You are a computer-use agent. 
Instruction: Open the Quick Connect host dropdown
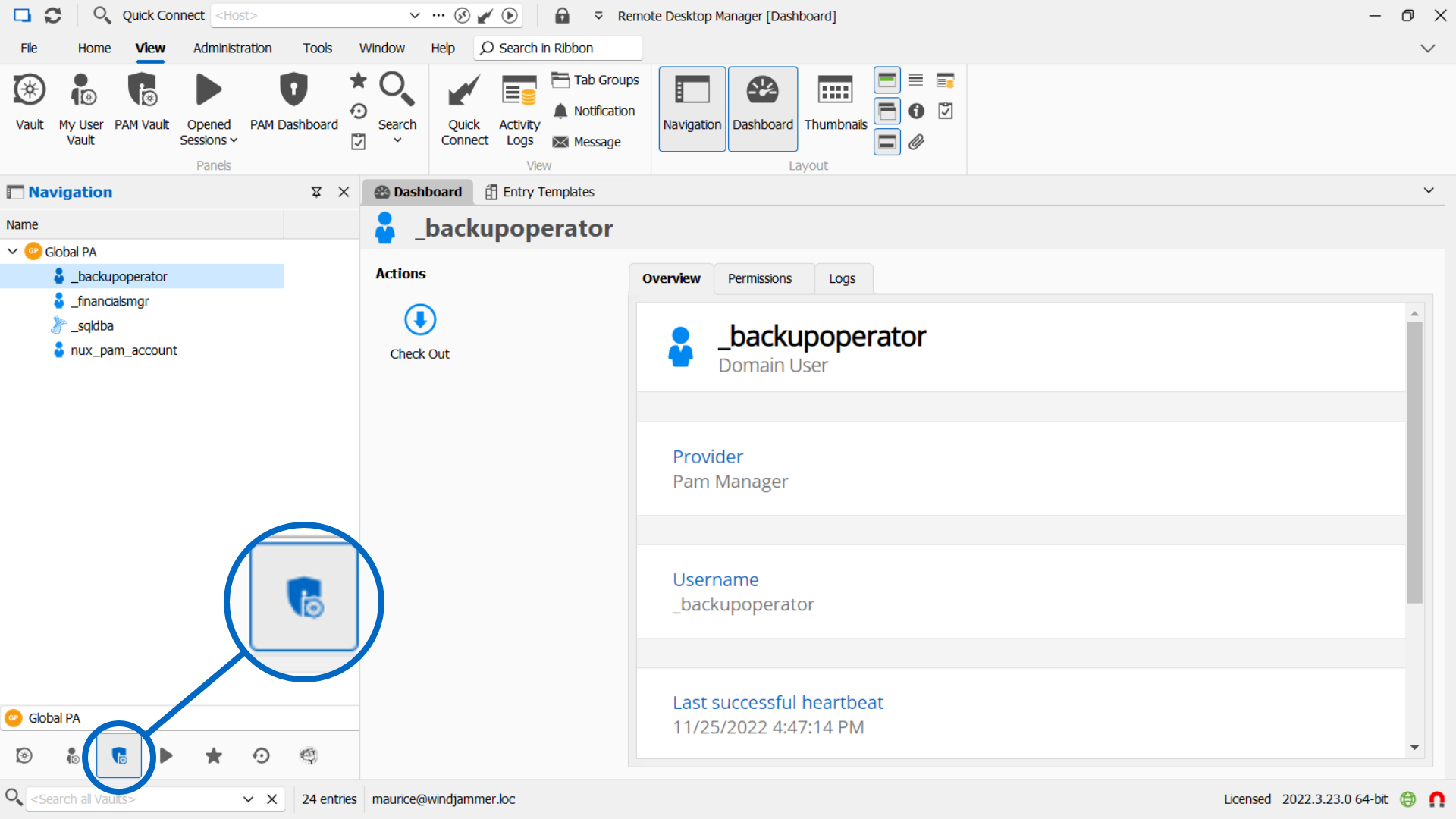(414, 15)
